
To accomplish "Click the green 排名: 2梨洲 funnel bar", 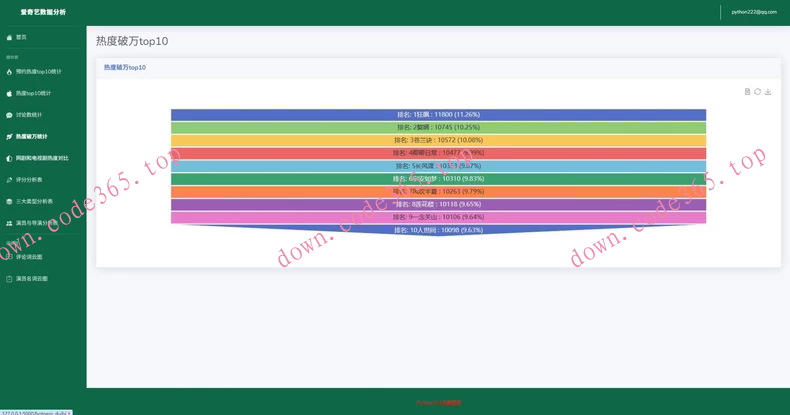I will [438, 128].
